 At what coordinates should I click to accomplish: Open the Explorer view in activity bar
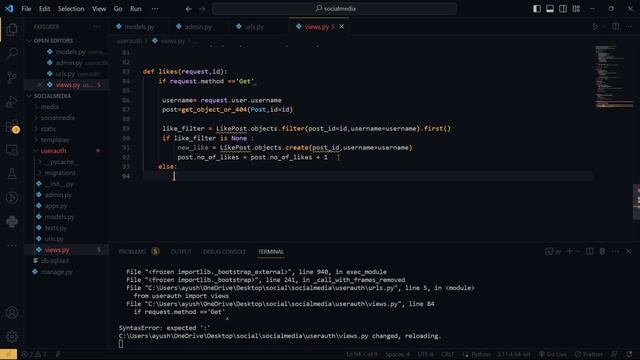tap(12, 29)
